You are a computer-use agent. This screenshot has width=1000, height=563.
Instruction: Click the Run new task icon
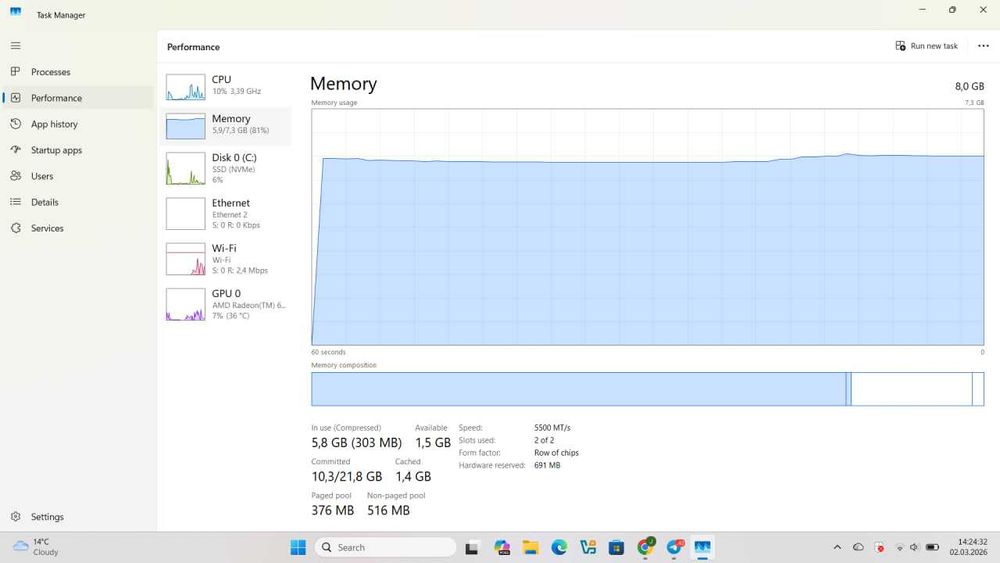[x=901, y=46]
